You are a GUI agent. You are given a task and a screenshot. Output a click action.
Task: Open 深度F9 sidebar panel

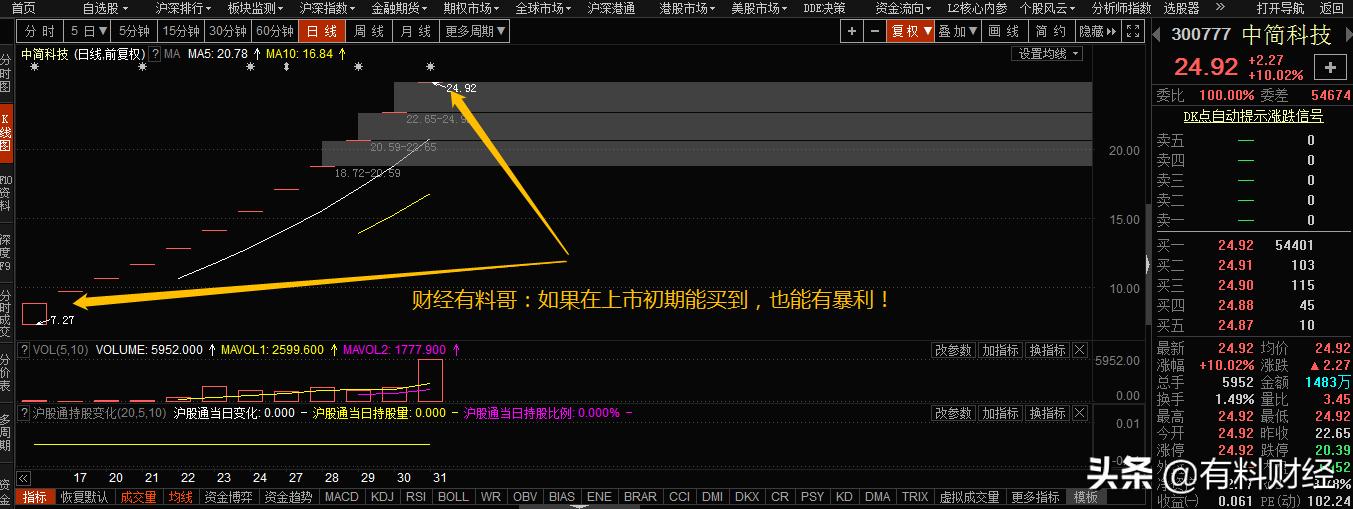(6, 254)
